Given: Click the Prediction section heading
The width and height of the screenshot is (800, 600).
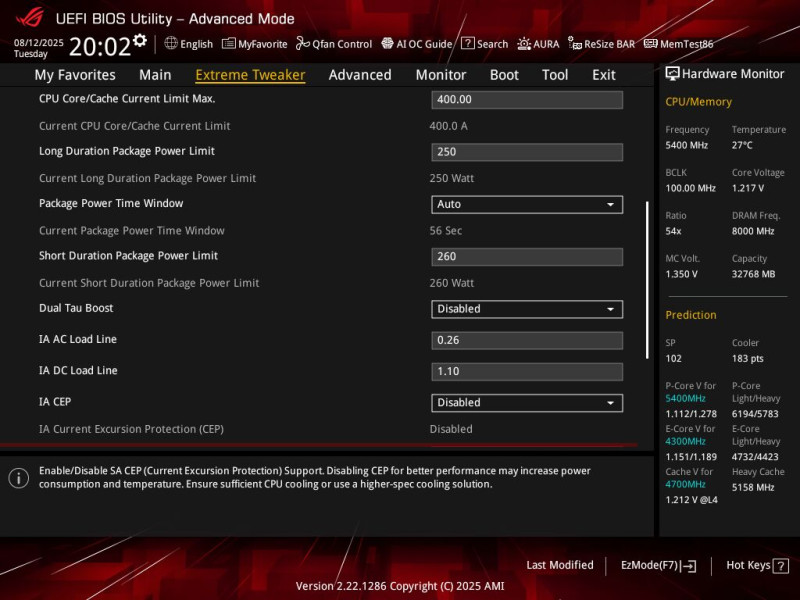Looking at the screenshot, I should [x=691, y=315].
